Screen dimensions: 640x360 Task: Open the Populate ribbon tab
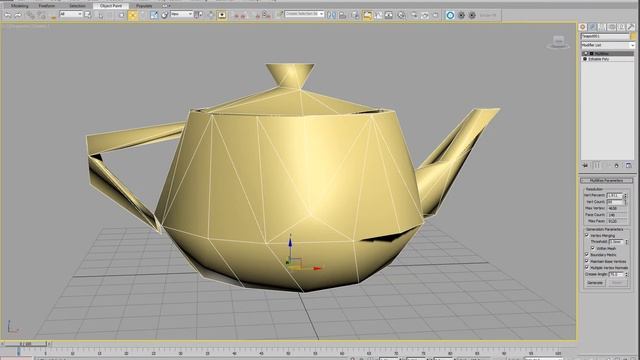(x=144, y=6)
